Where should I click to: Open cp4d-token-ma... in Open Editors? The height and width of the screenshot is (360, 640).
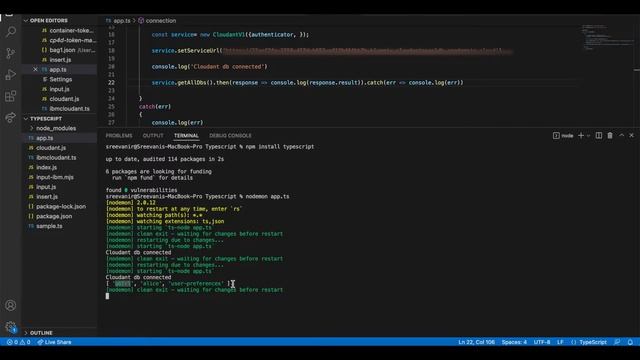point(73,40)
